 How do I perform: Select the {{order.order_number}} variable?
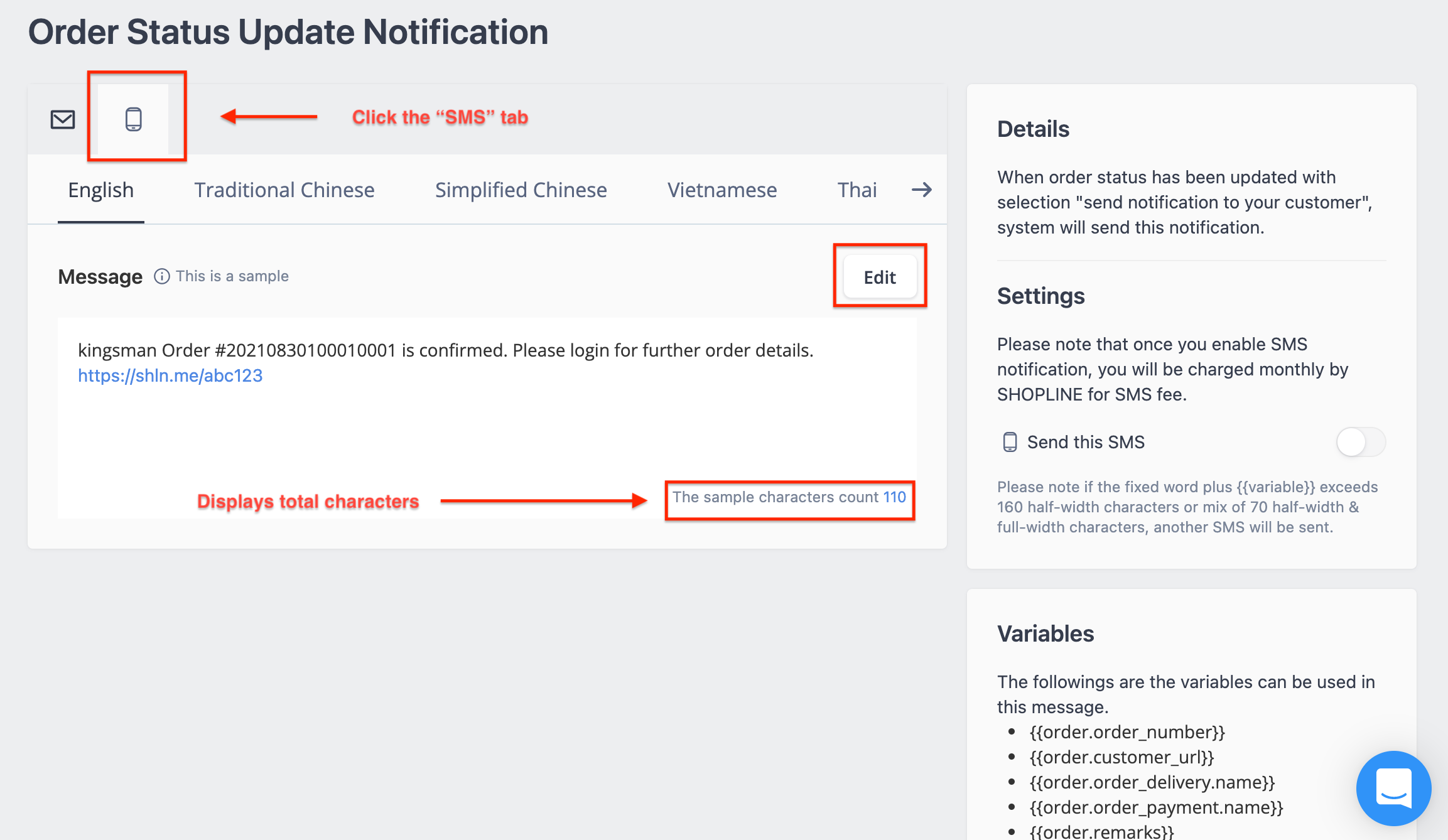[x=1127, y=731]
